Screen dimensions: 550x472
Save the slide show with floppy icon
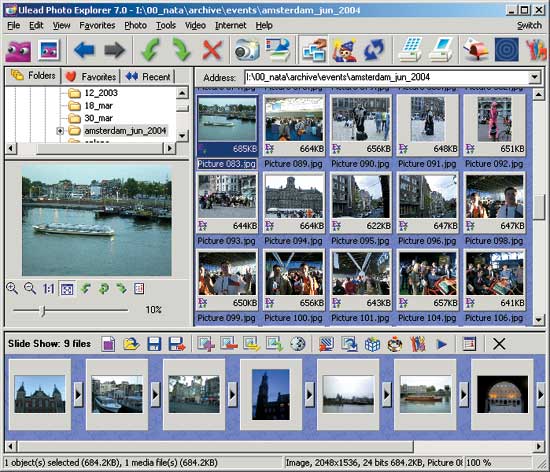coord(154,344)
